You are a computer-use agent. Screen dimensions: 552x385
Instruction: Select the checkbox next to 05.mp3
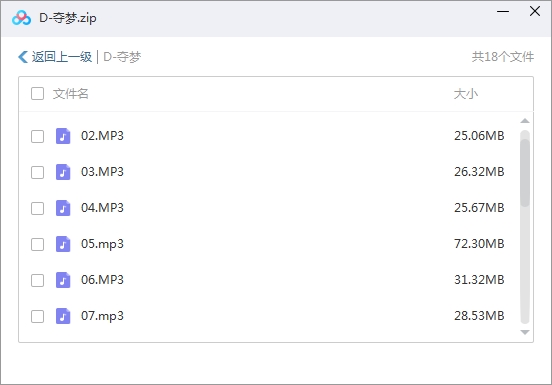point(37,244)
